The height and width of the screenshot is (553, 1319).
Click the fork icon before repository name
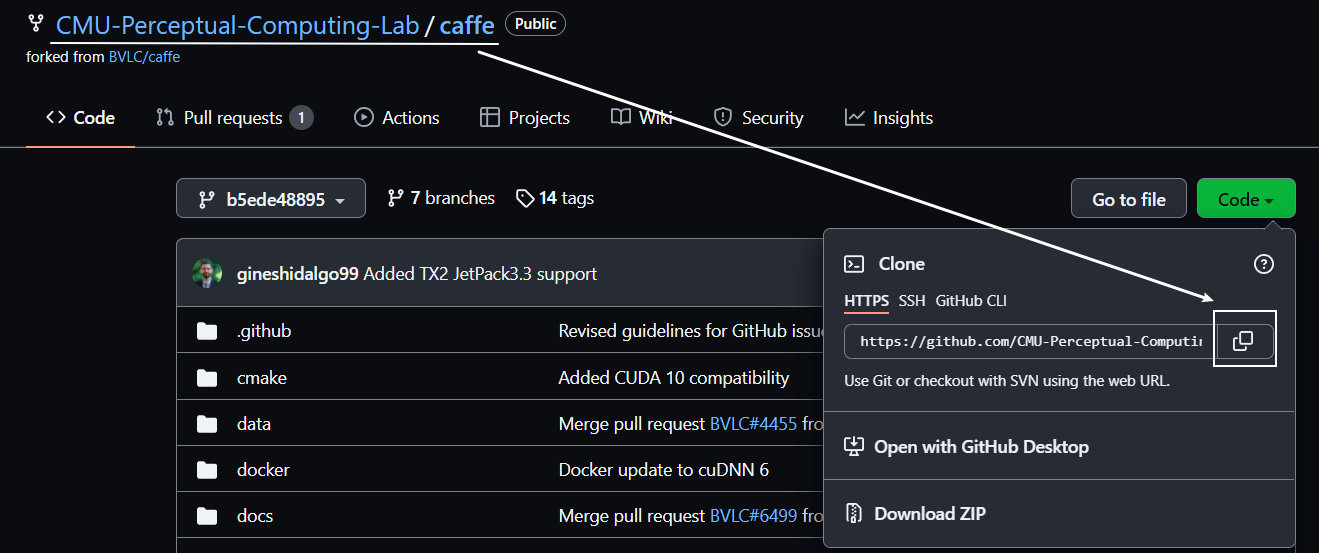point(36,23)
